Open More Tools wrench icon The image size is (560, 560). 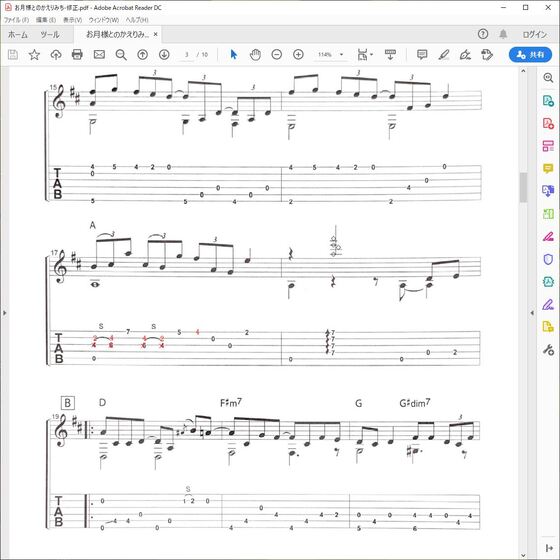click(548, 349)
